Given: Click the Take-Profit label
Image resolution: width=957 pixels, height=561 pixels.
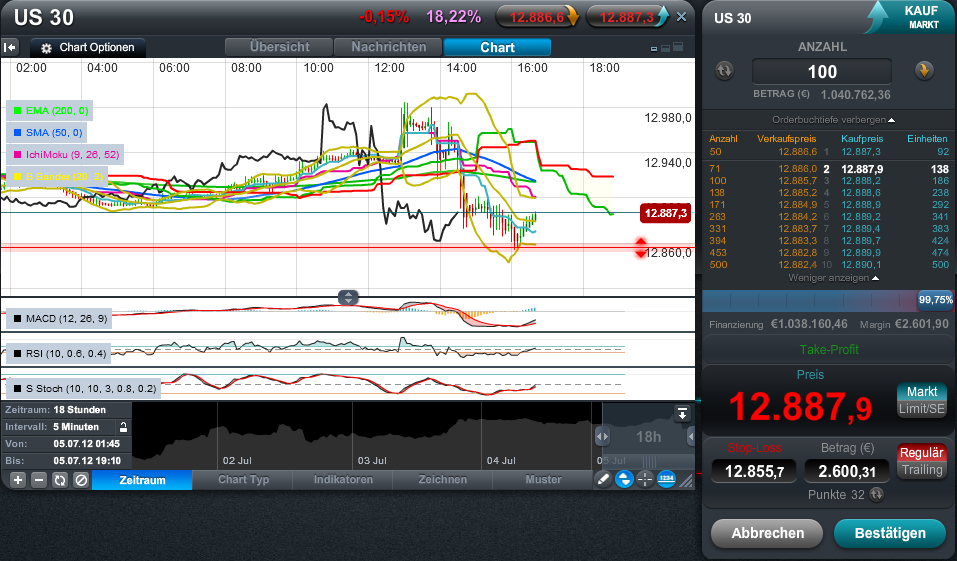Looking at the screenshot, I should [x=829, y=350].
